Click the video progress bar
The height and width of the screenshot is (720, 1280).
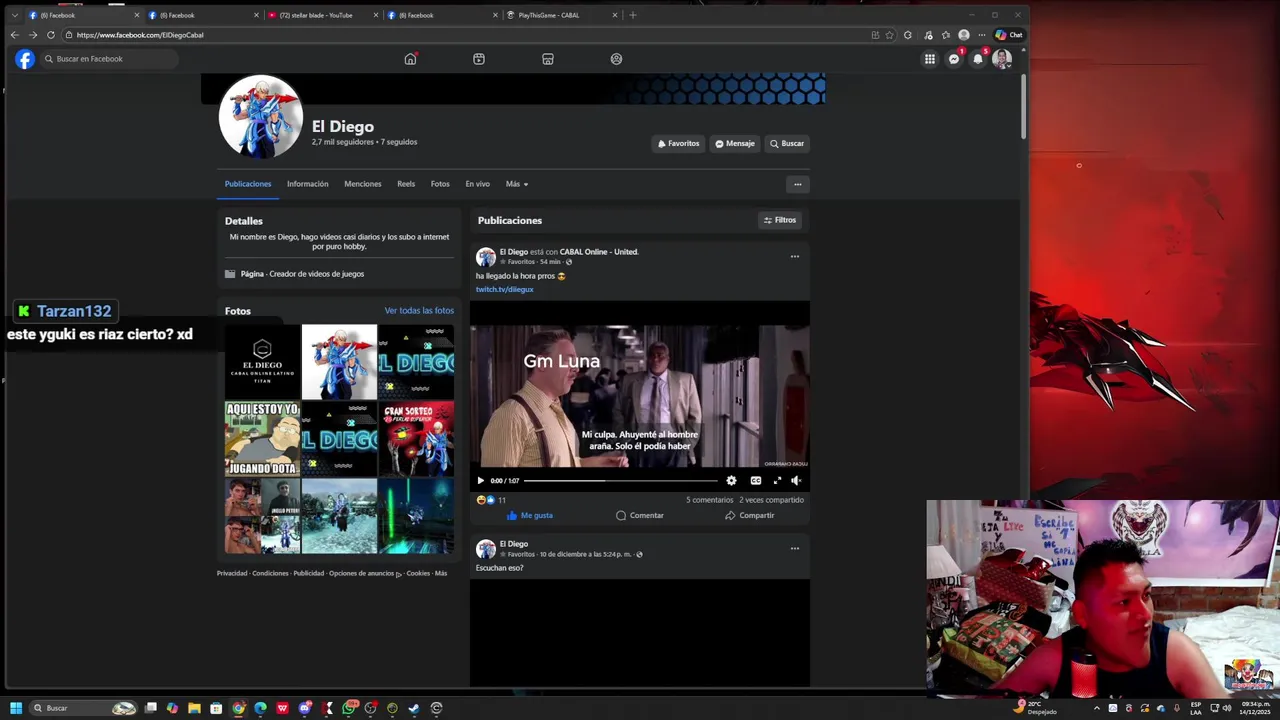[620, 481]
